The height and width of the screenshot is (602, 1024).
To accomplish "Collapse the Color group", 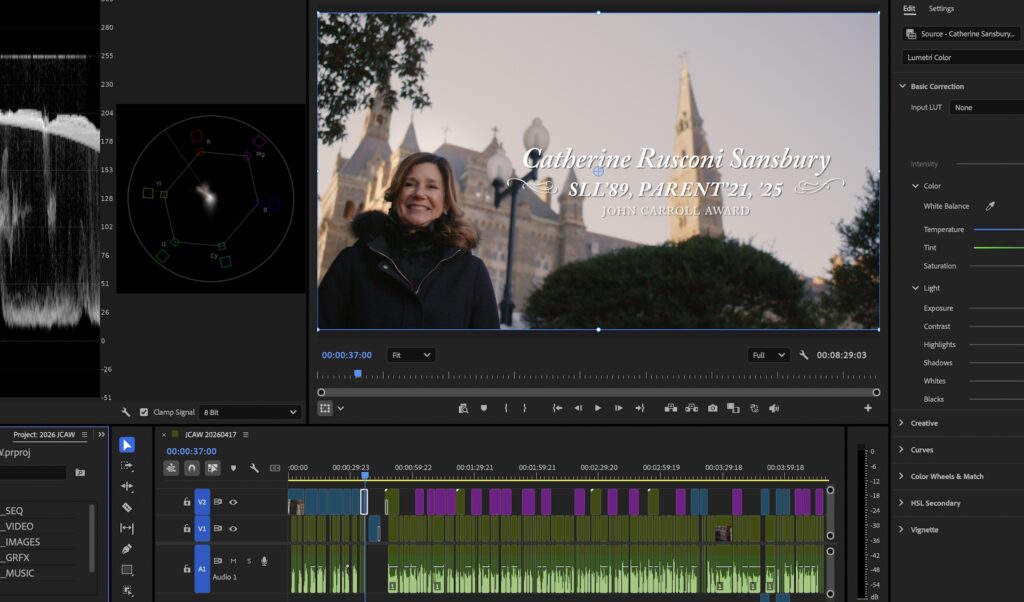I will pyautogui.click(x=916, y=186).
